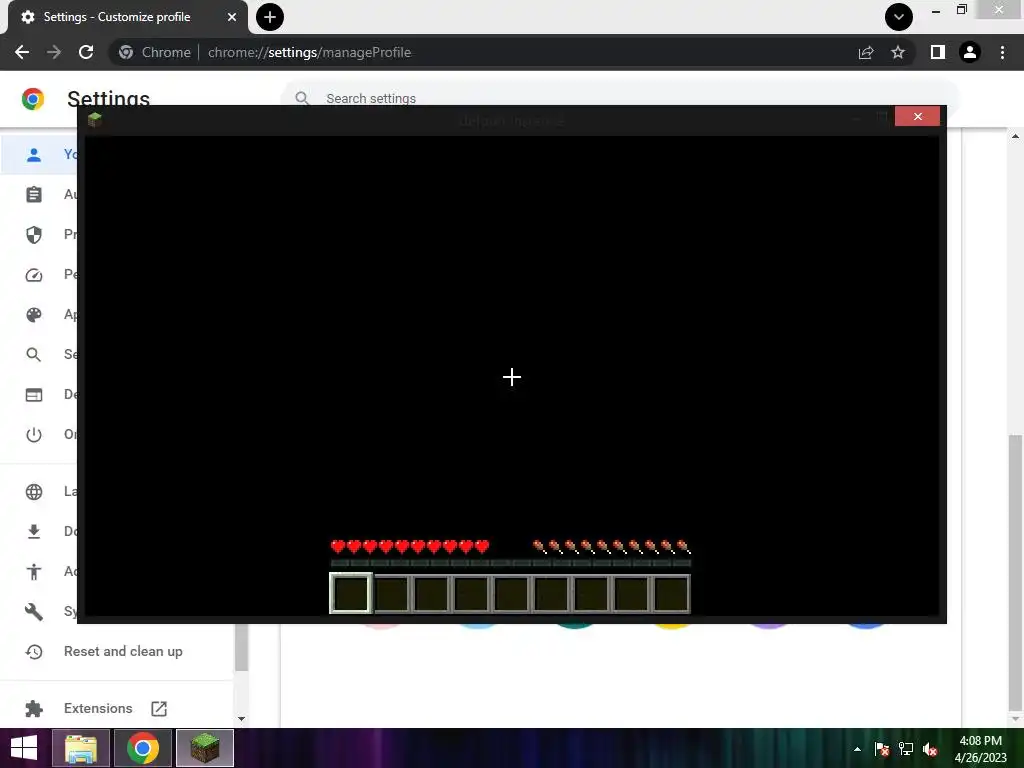Switch to Chrome from taskbar

pos(143,748)
